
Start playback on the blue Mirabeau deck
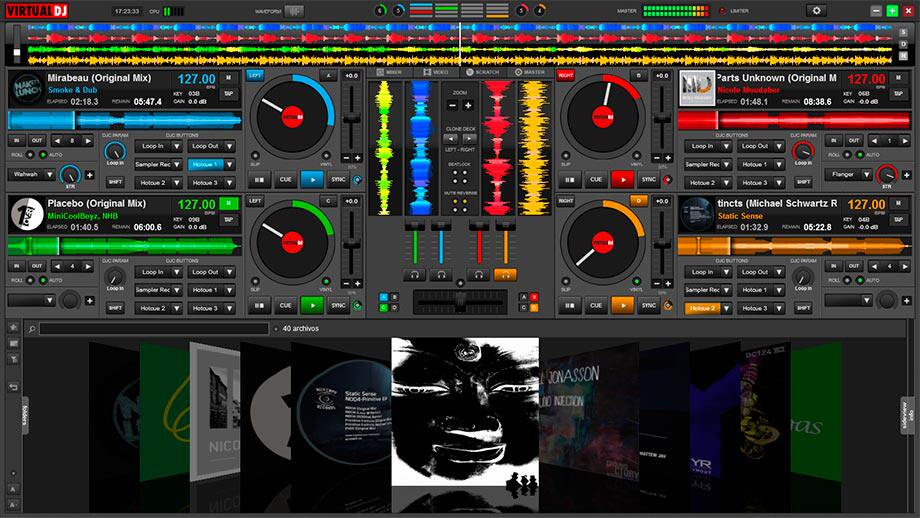[x=312, y=180]
